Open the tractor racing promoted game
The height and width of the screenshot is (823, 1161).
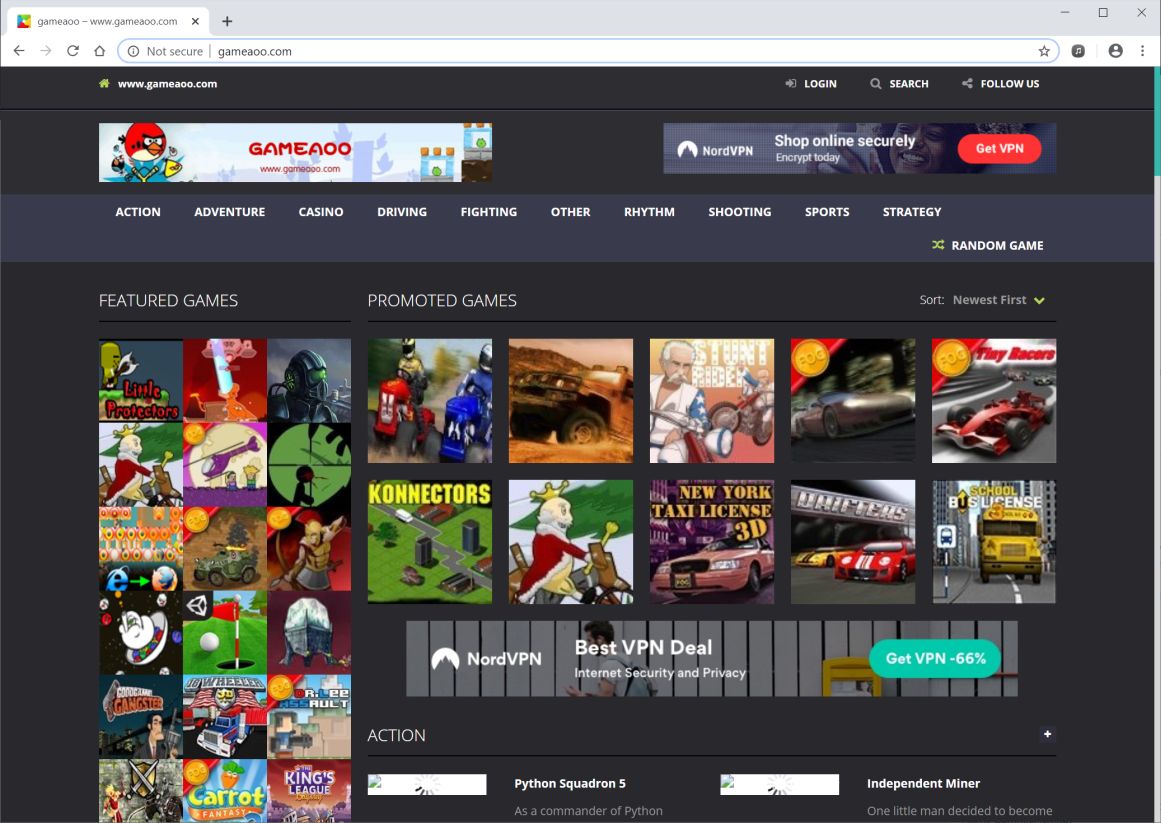click(x=429, y=400)
